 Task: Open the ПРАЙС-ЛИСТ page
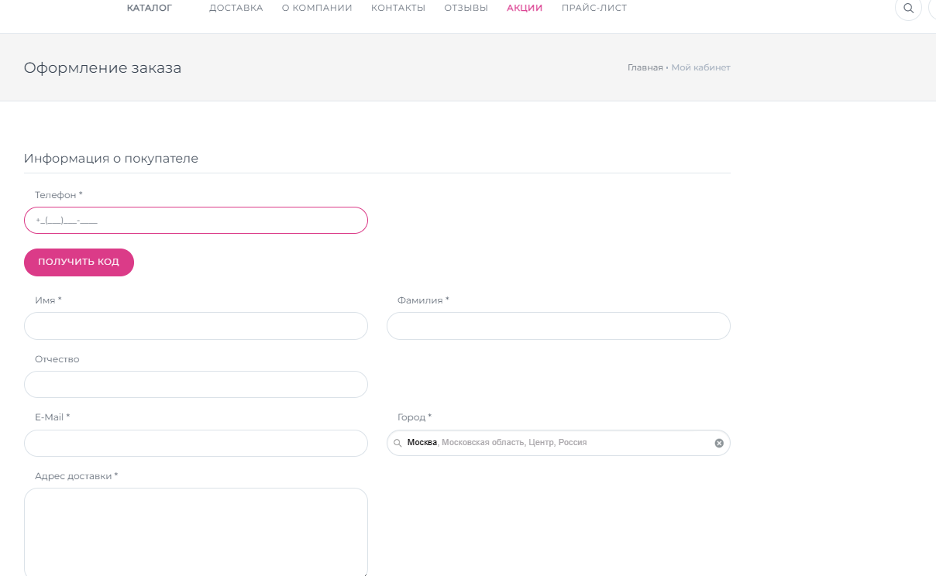(x=594, y=8)
